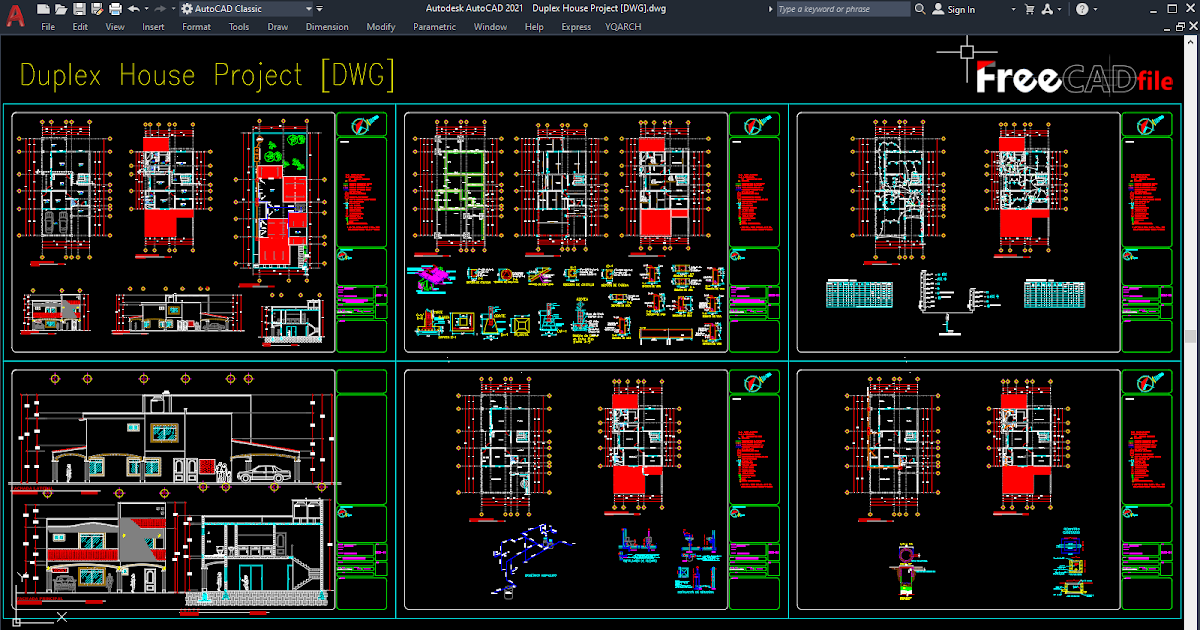Open the Help menu in menu bar
1200x630 pixels.
[534, 27]
